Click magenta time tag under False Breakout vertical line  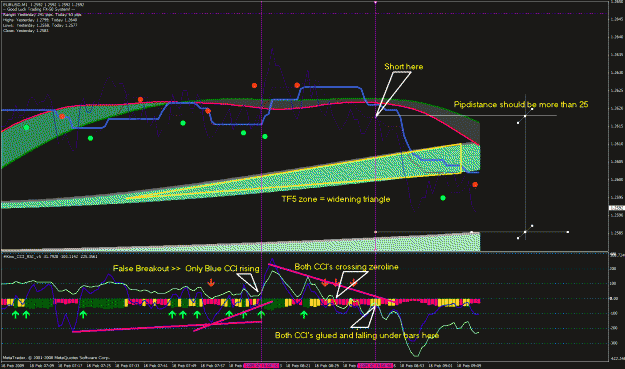point(261,365)
